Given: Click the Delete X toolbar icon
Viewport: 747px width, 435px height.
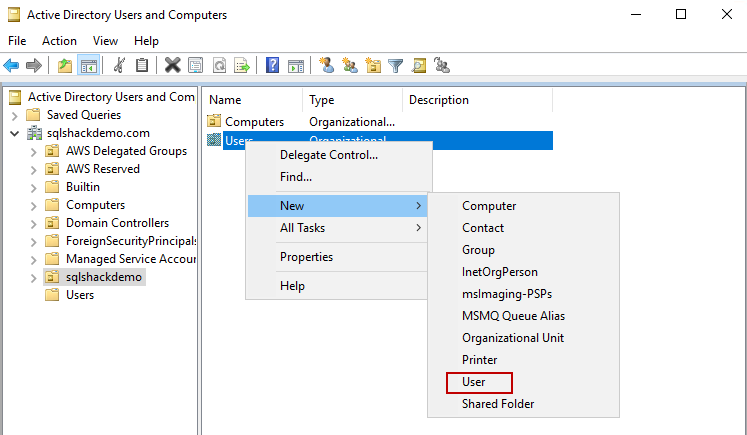Looking at the screenshot, I should (172, 66).
